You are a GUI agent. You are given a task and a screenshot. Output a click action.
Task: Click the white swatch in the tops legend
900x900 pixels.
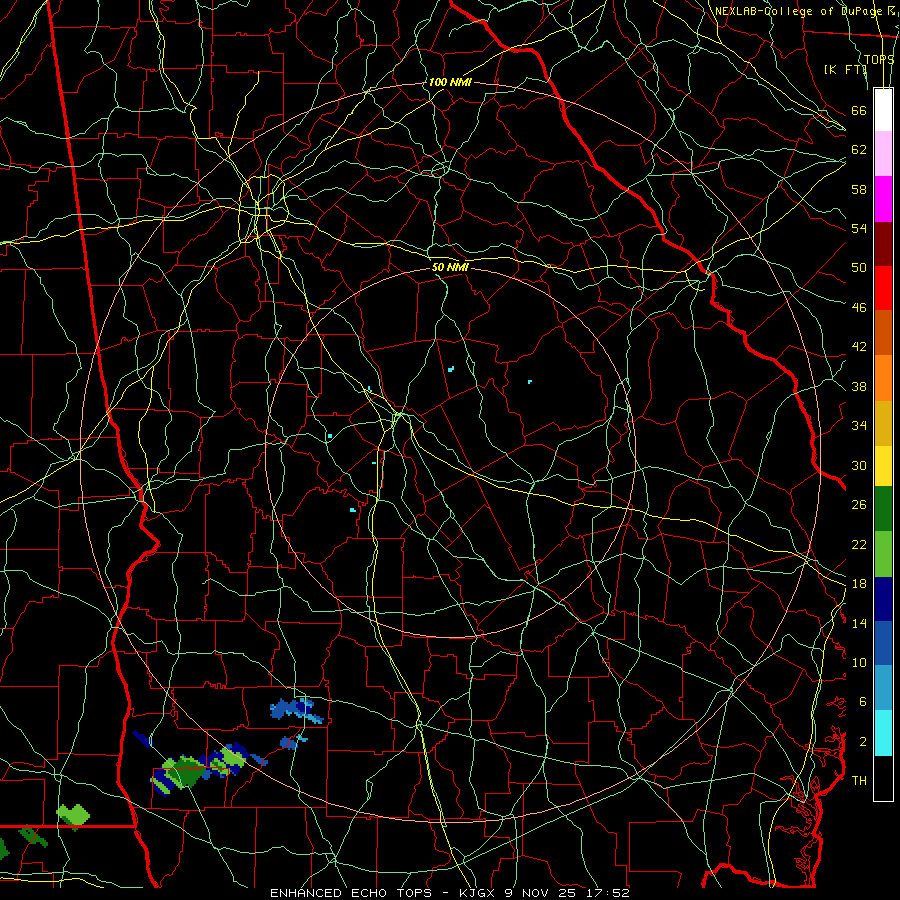(883, 110)
